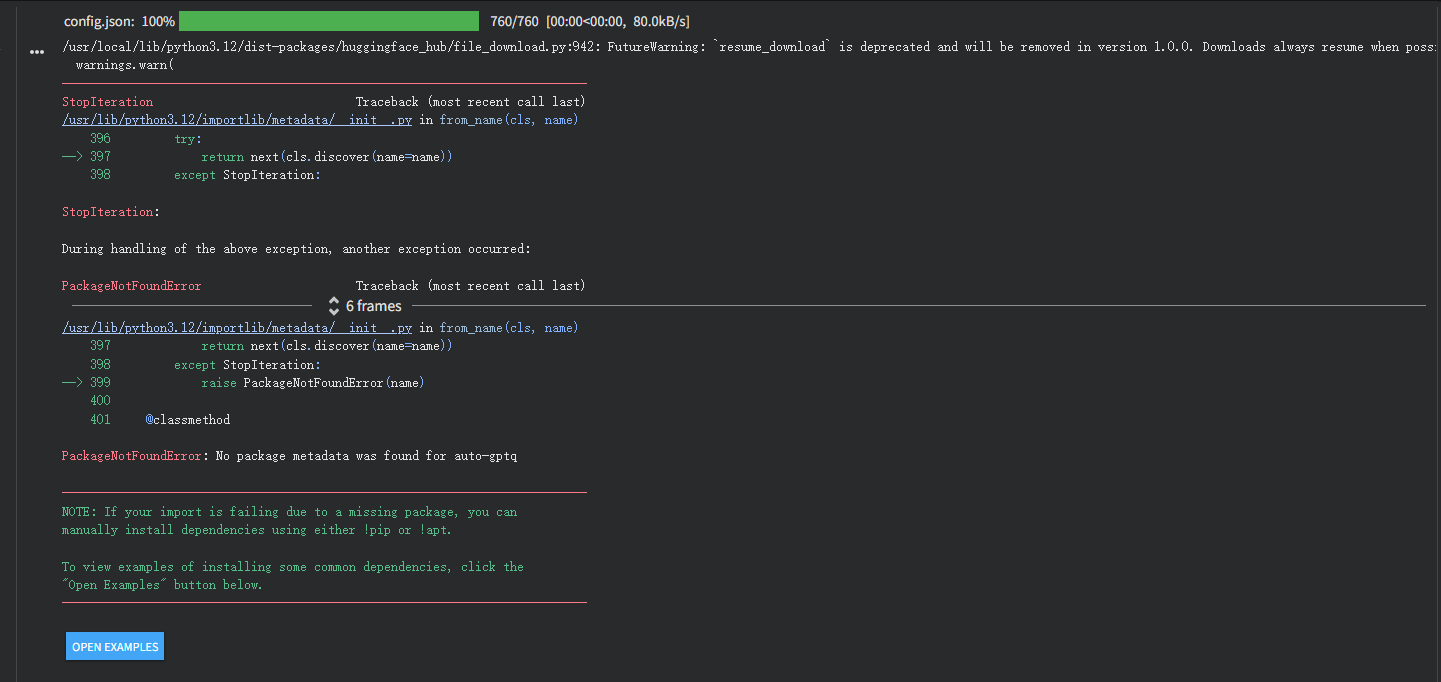Click the line number 401

[100, 420]
